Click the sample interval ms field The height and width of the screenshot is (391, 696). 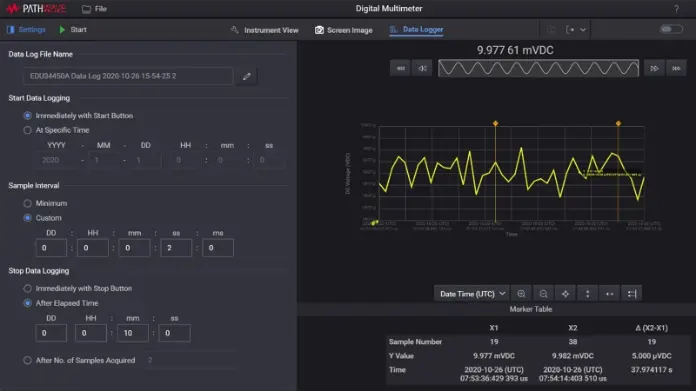[218, 248]
